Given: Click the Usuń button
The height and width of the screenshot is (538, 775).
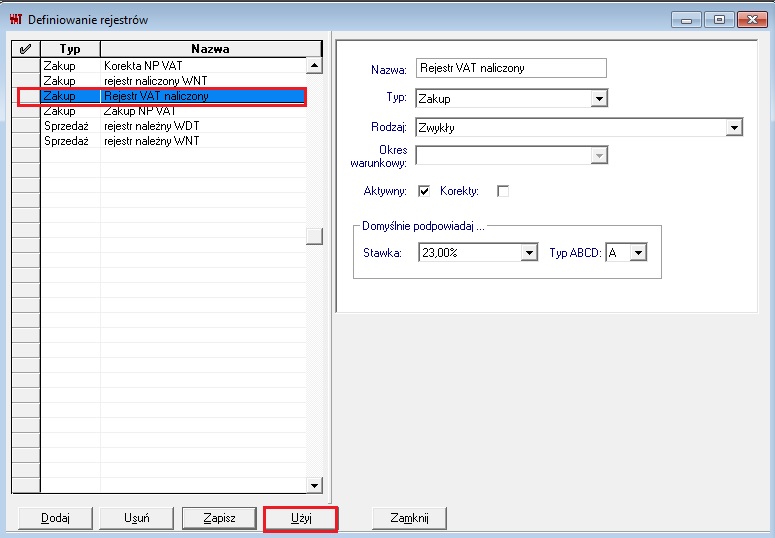Looking at the screenshot, I should click(136, 518).
